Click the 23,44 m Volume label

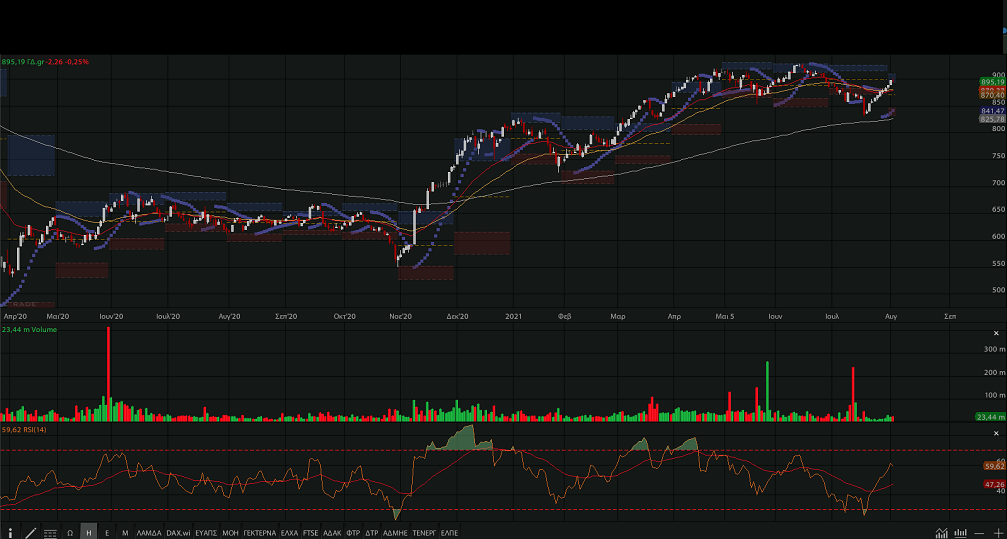point(30,330)
